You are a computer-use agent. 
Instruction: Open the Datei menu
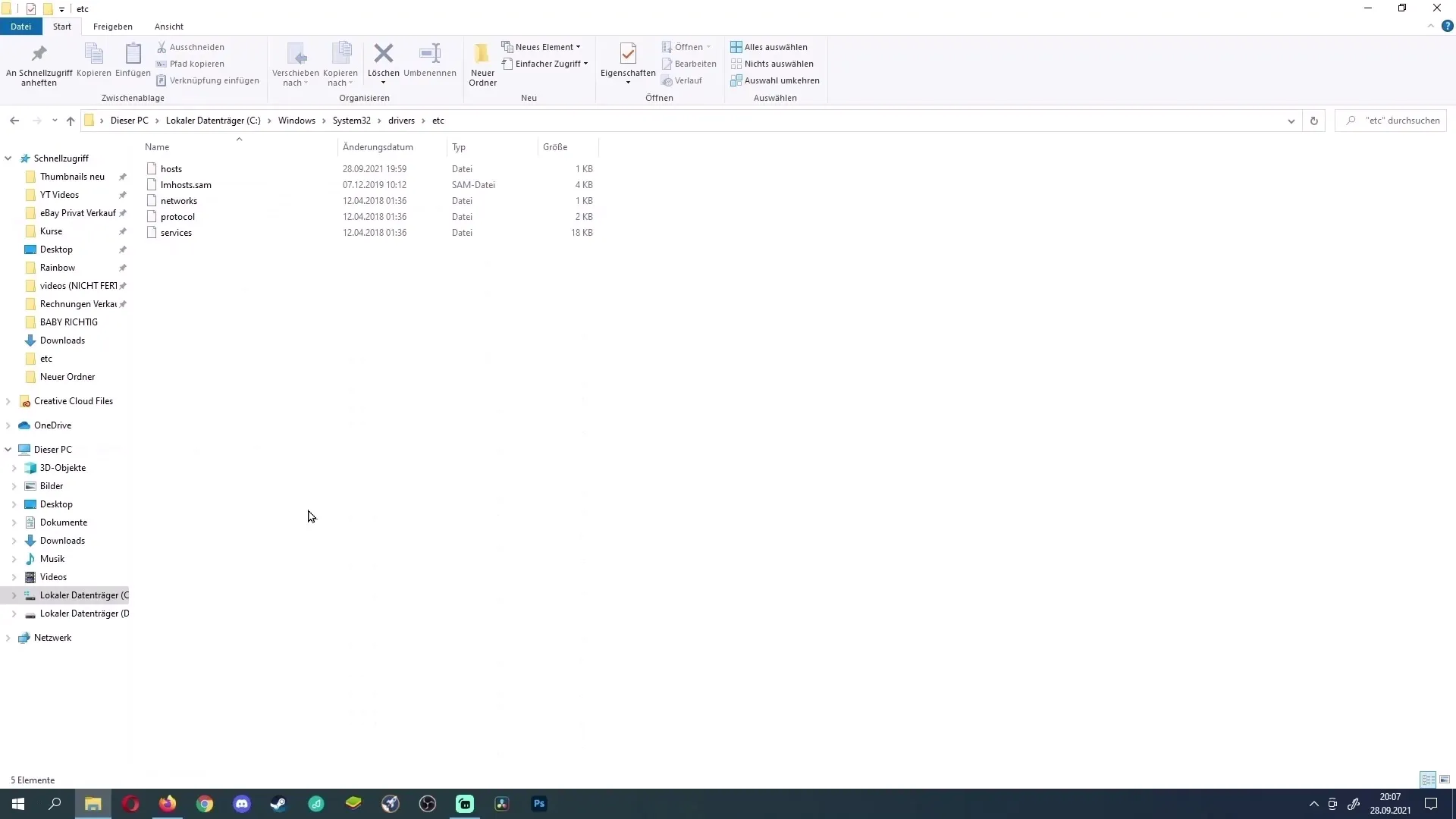[x=20, y=26]
